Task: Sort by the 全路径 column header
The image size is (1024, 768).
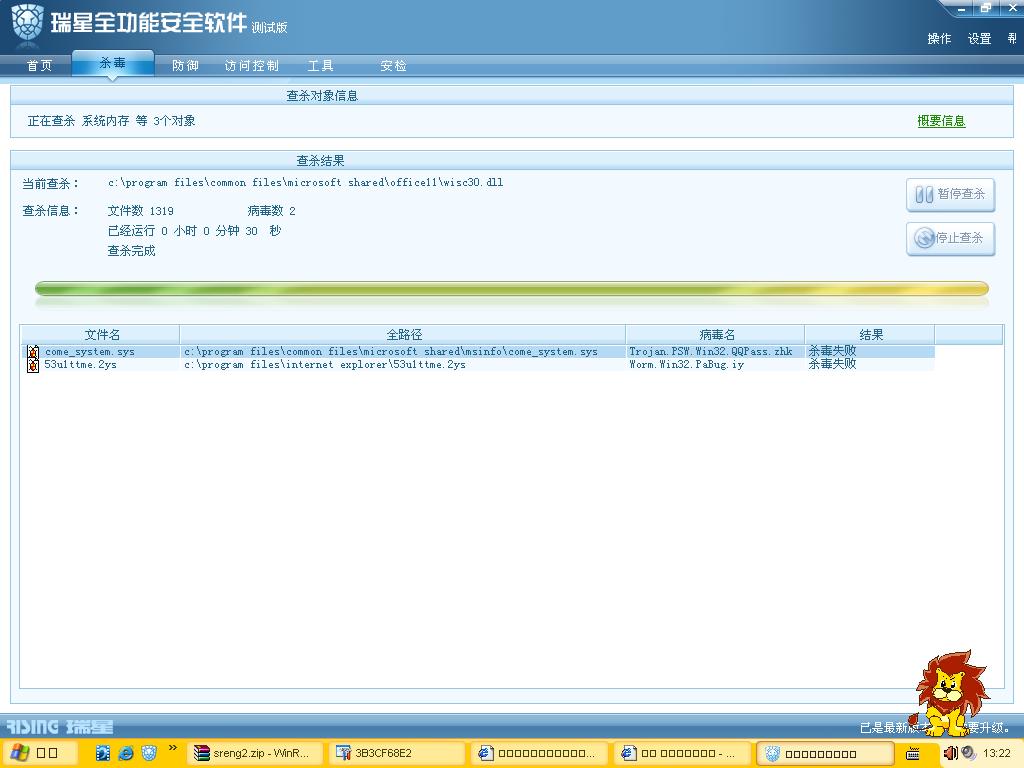Action: (x=403, y=334)
